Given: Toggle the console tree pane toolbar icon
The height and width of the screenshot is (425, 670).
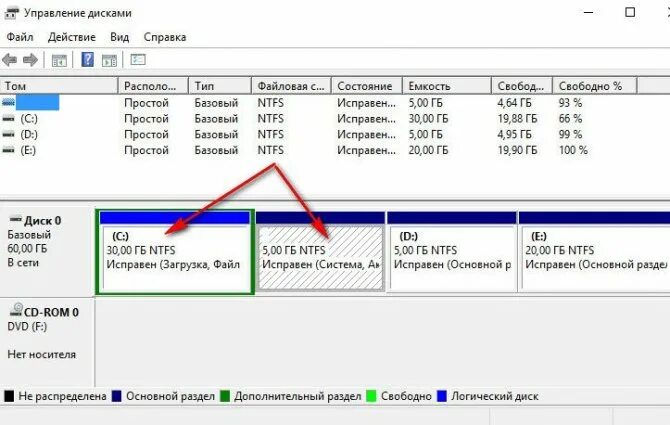Looking at the screenshot, I should [59, 60].
